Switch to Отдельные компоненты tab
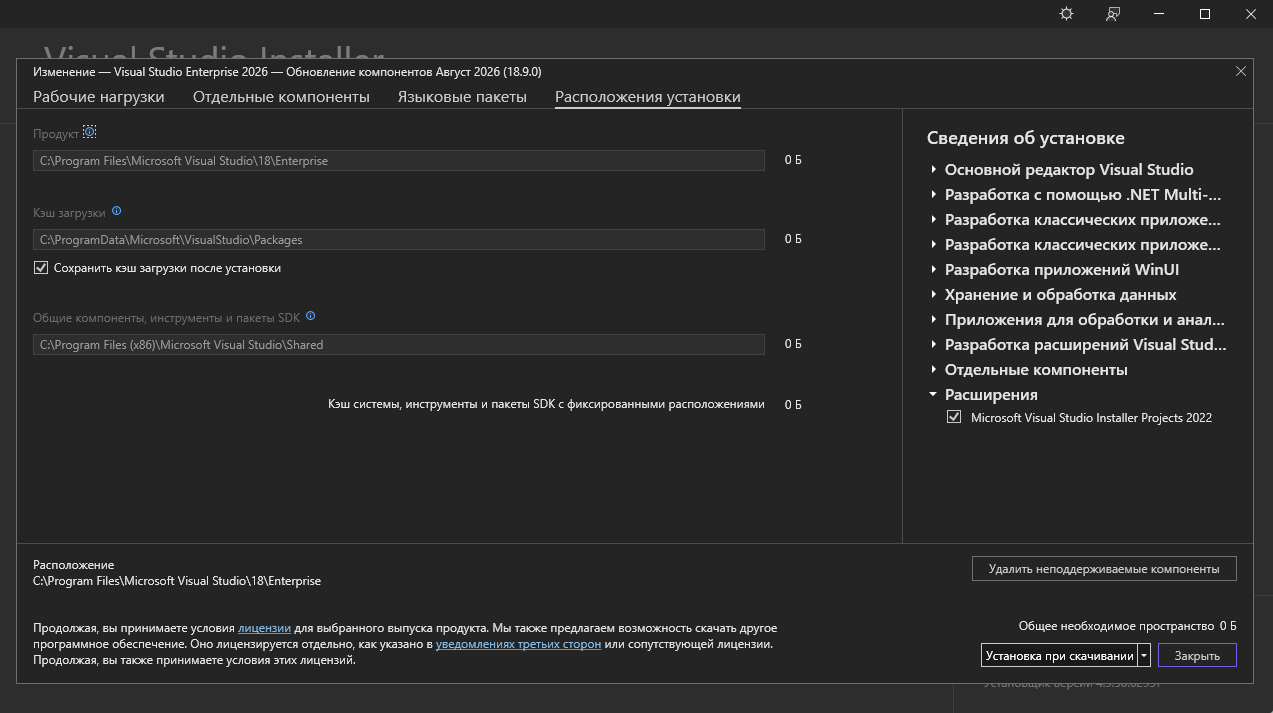Viewport: 1273px width, 713px height. point(281,97)
